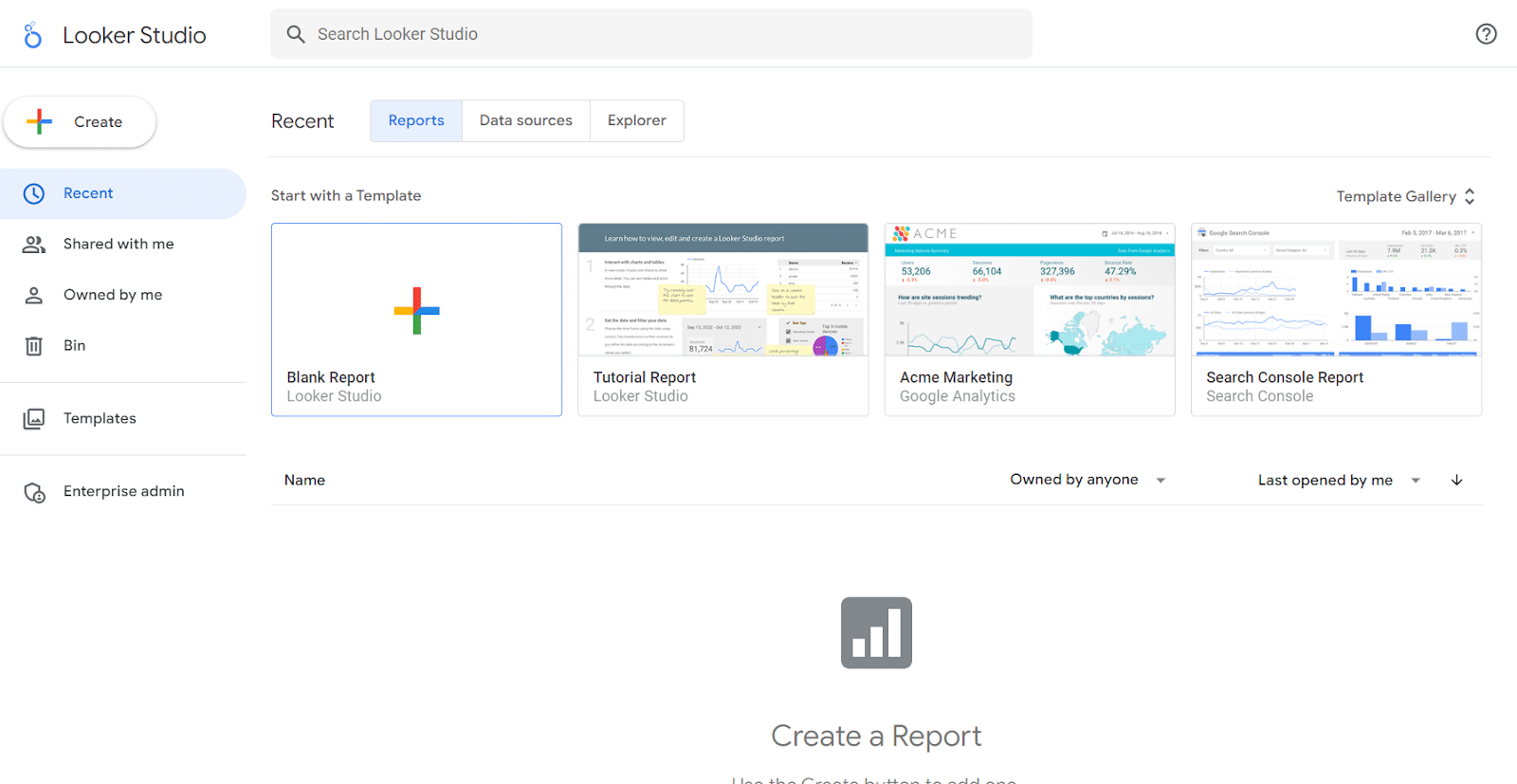
Task: Click the Looker Studio title text
Action: pyautogui.click(x=135, y=35)
